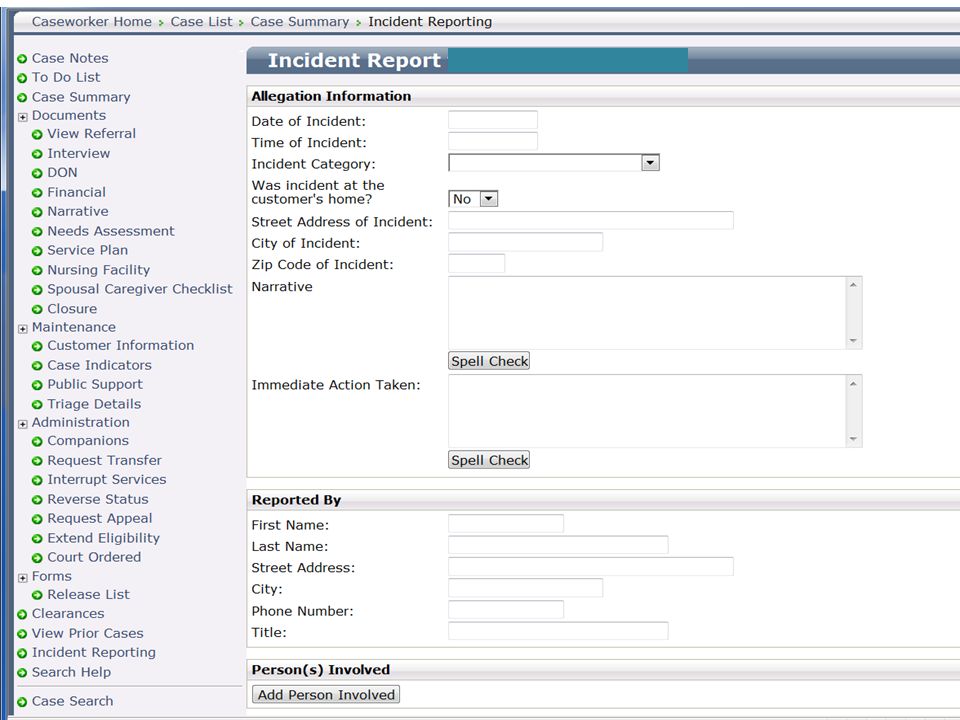The height and width of the screenshot is (720, 960).
Task: Click green arrow icon beside Reverse Status
Action: pyautogui.click(x=37, y=500)
